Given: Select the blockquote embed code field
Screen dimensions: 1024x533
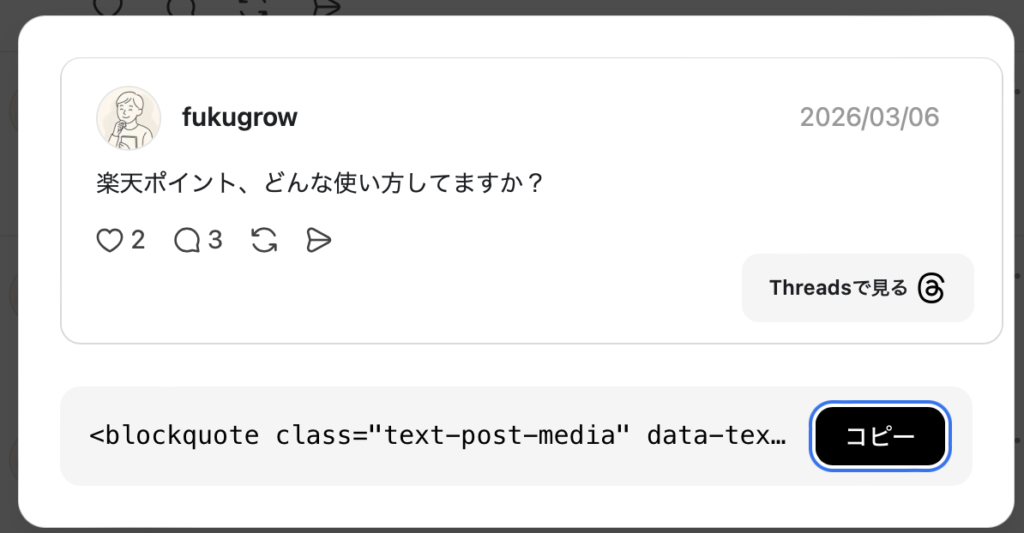Looking at the screenshot, I should 438,437.
